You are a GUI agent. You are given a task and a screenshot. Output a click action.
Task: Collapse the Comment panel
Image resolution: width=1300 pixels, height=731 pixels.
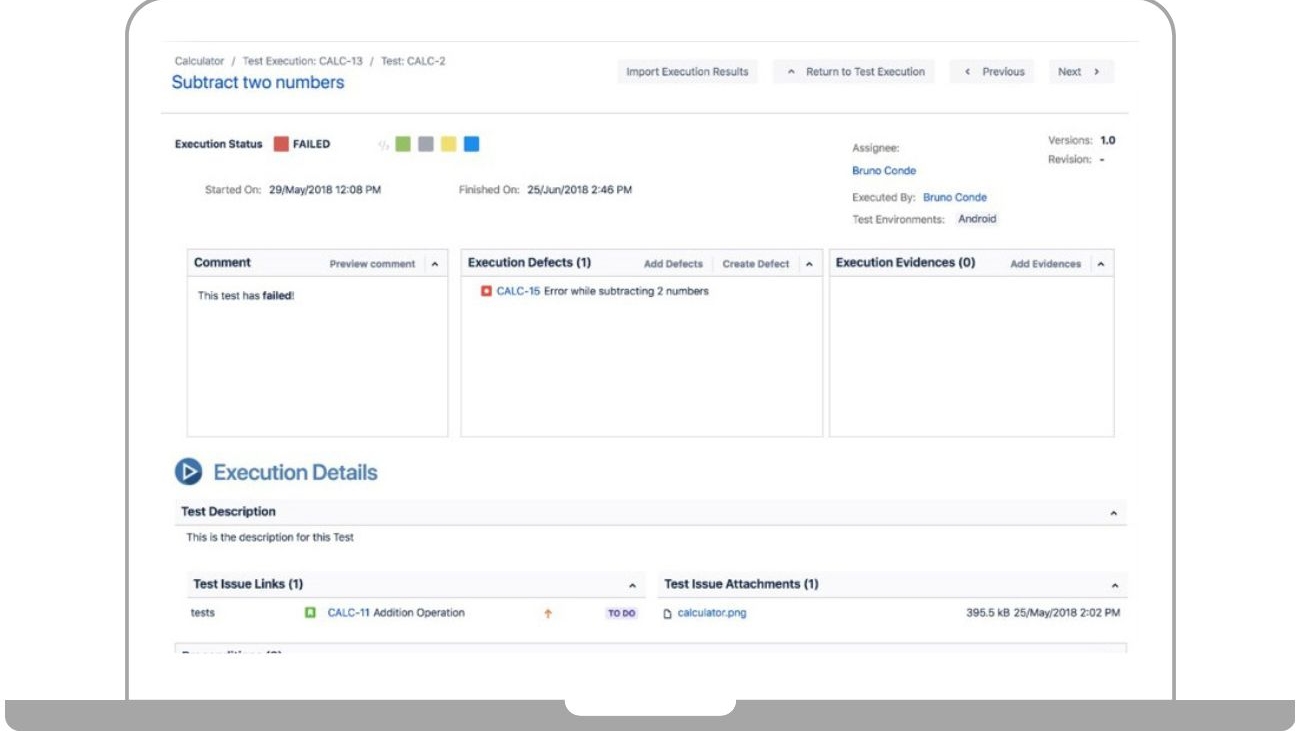coord(434,264)
